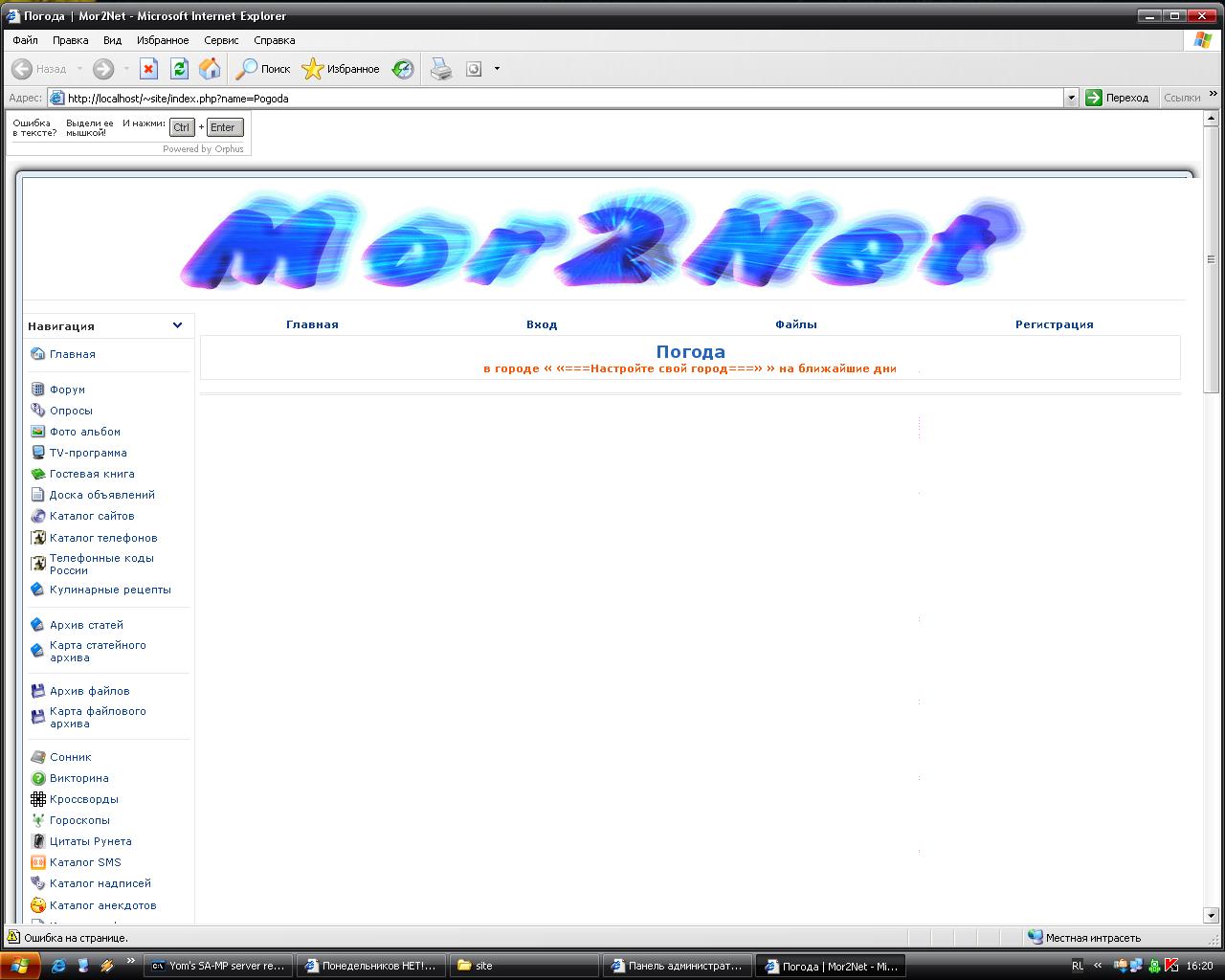Open the History (Журнал) toolbar icon
The height and width of the screenshot is (980, 1225).
point(403,69)
